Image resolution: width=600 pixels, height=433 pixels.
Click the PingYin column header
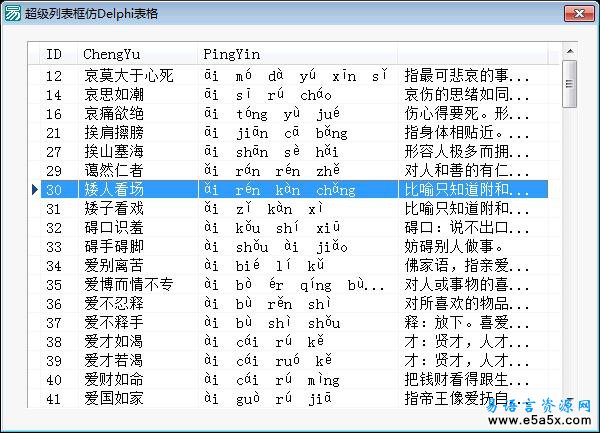tap(232, 53)
